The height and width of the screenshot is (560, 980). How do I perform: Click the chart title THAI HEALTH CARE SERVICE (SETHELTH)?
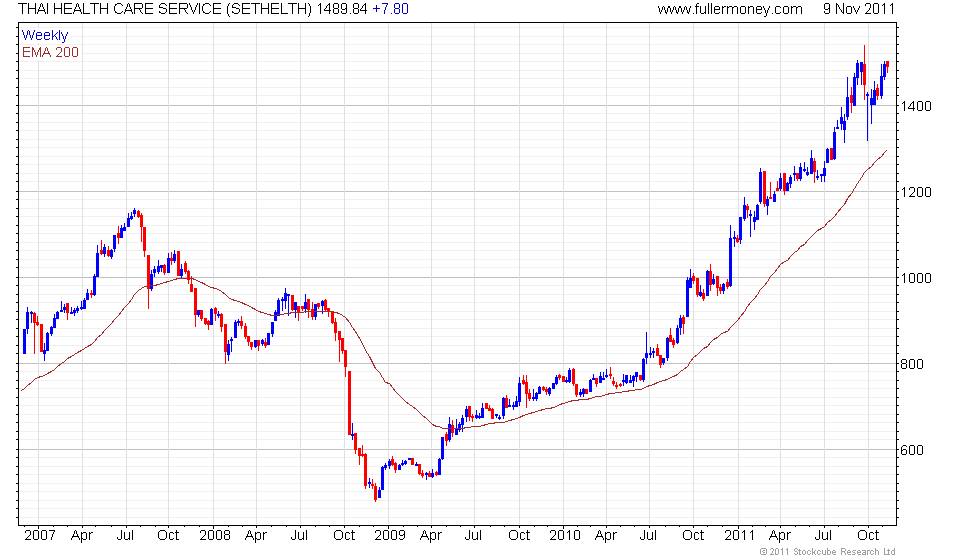[165, 9]
